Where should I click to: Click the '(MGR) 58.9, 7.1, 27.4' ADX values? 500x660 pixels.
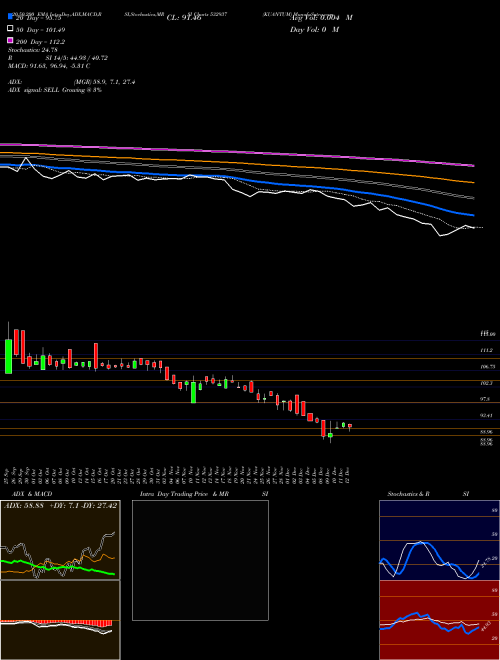[104, 82]
